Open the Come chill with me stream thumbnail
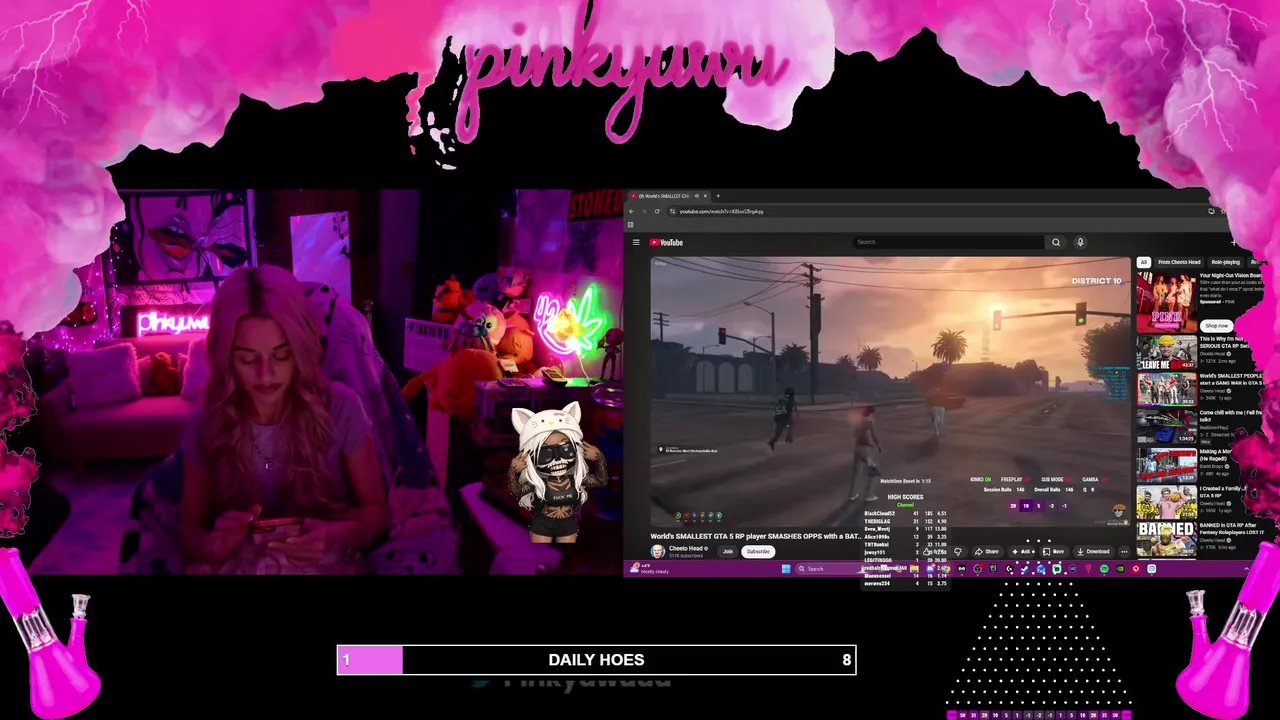The height and width of the screenshot is (720, 1280). pos(1167,427)
